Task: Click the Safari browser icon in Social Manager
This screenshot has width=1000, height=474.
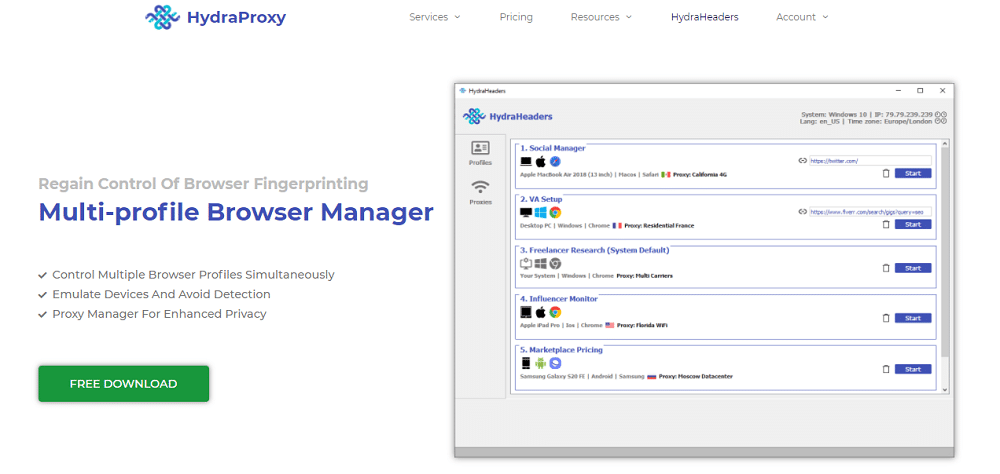Action: pyautogui.click(x=555, y=161)
